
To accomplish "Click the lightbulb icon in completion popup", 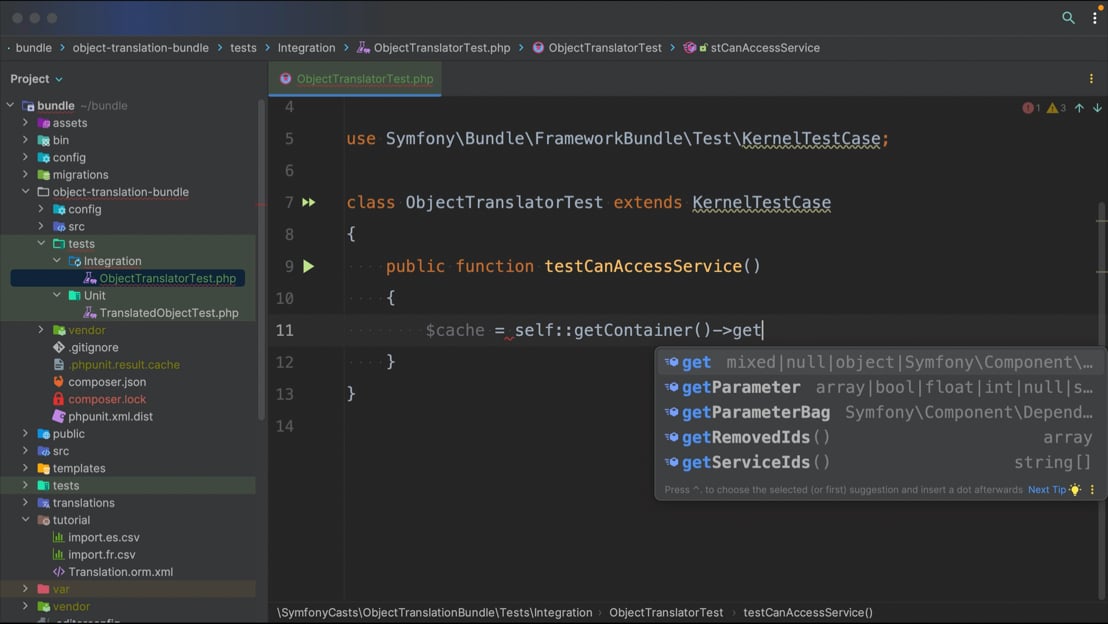I will coord(1075,490).
